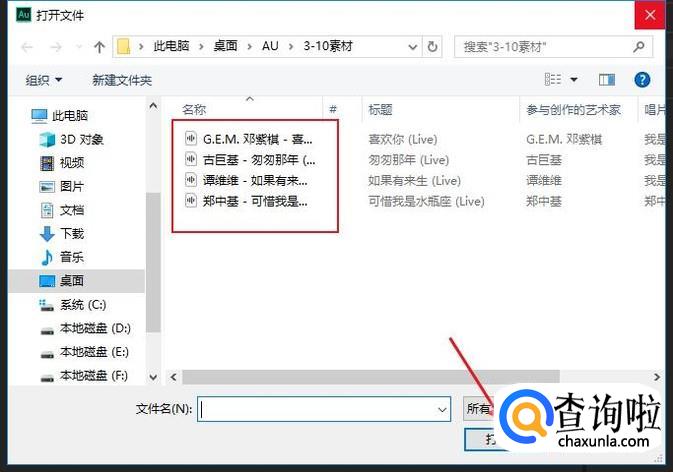The height and width of the screenshot is (472, 673).
Task: Click audio file icon of 郑中基
Action: click(x=191, y=200)
